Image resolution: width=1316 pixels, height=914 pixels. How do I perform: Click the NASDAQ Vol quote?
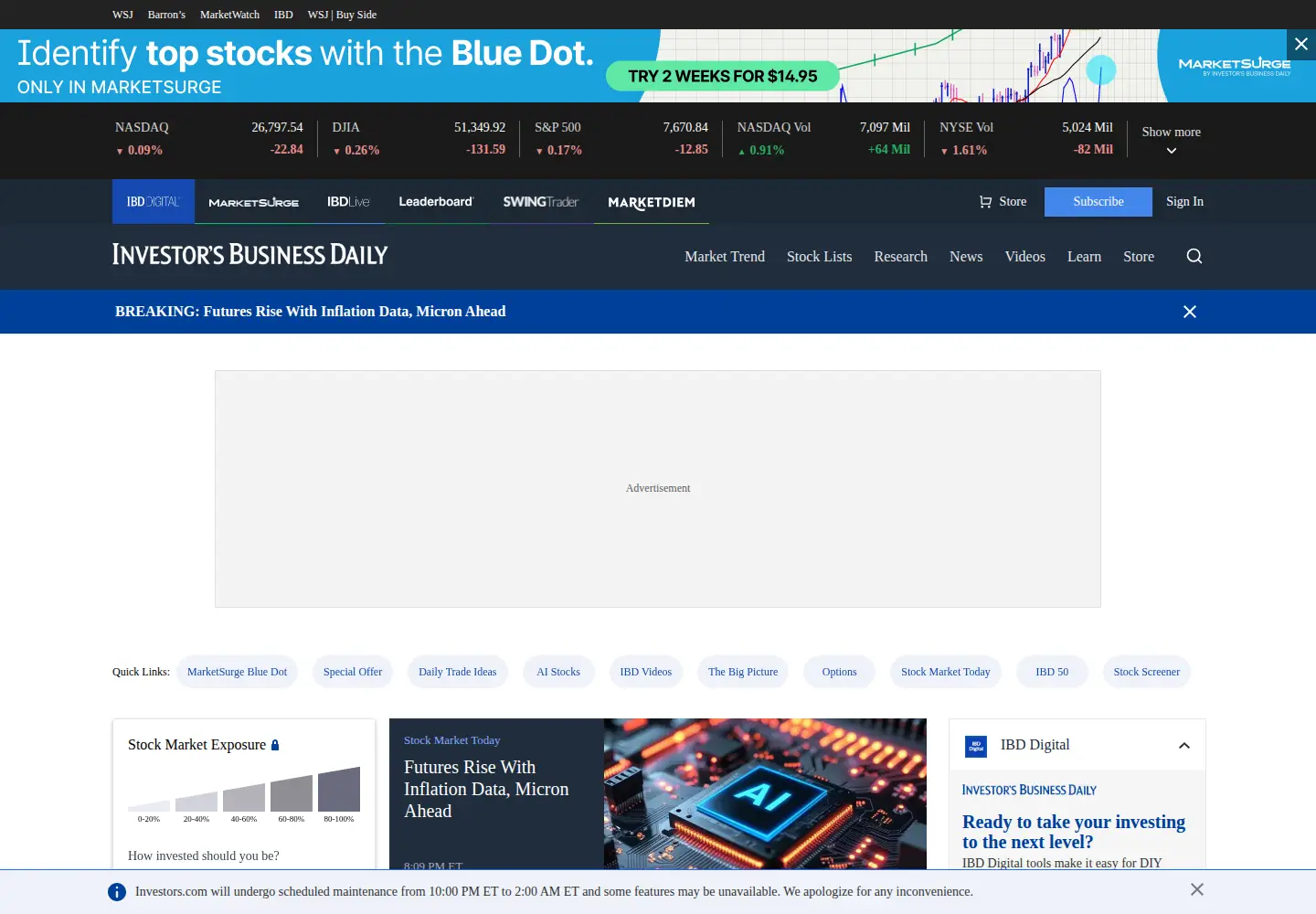(x=823, y=139)
